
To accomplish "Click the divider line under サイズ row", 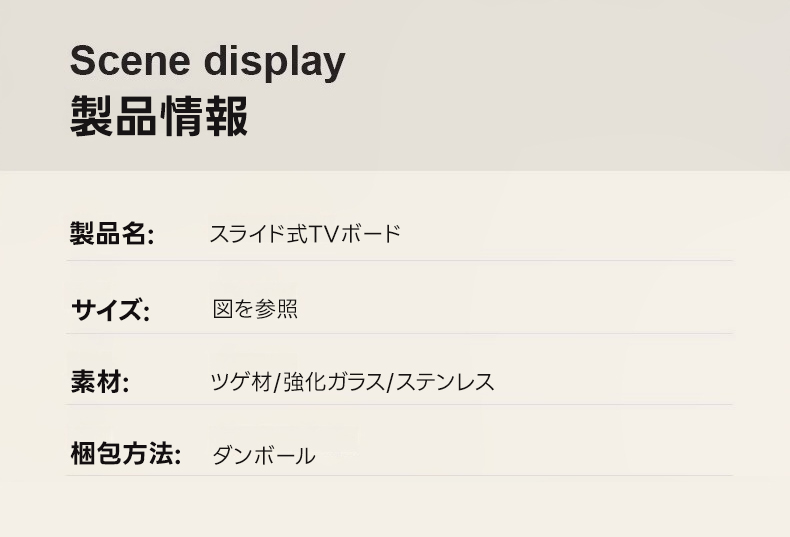I will (x=399, y=333).
